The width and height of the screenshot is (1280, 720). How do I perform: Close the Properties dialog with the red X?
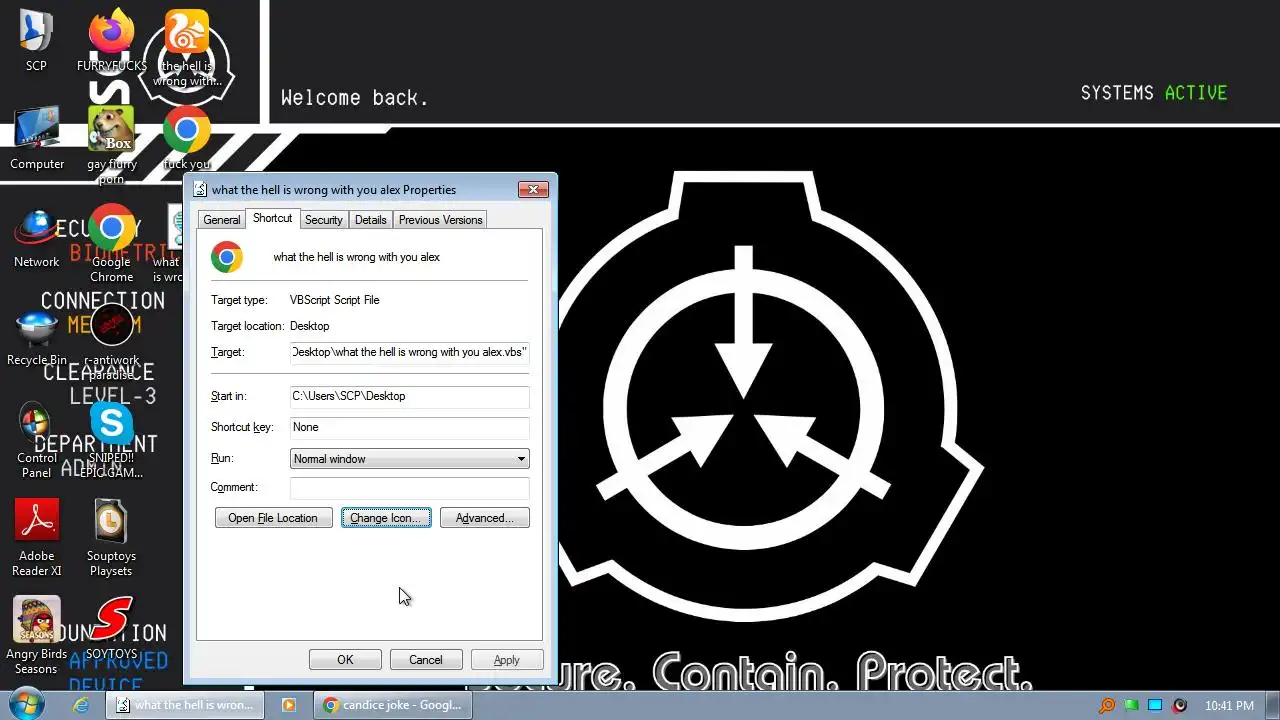tap(533, 189)
